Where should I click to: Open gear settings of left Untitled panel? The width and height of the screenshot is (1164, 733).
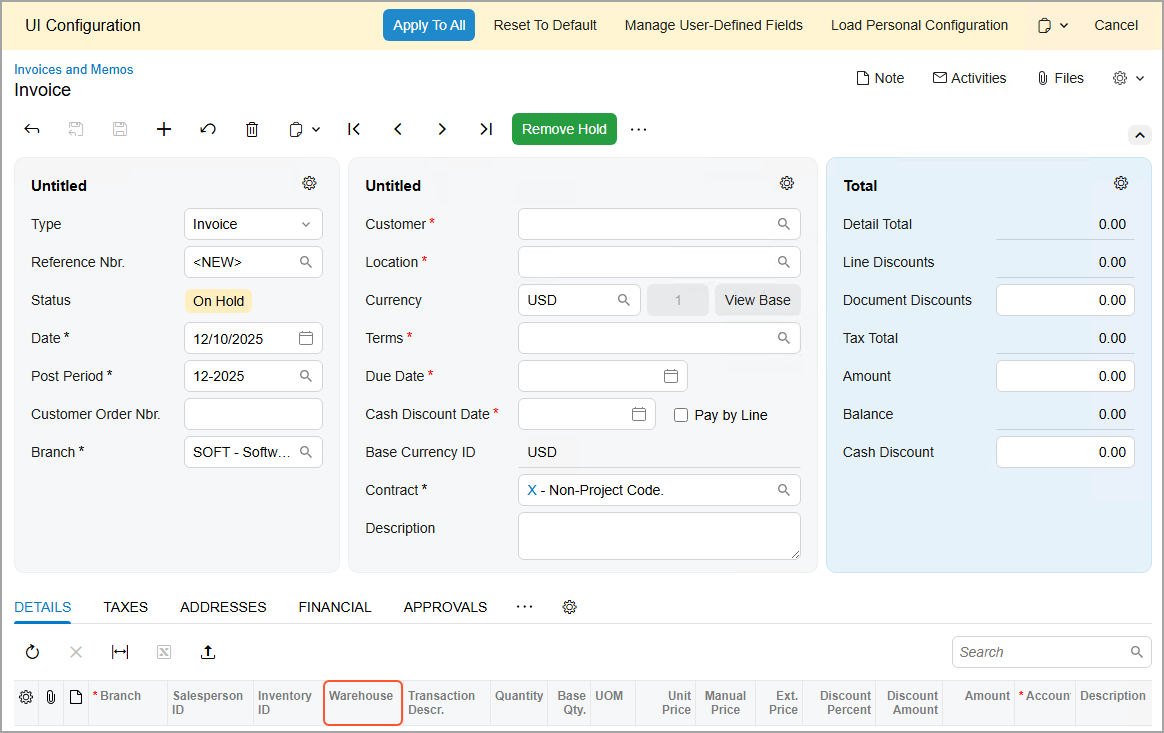tap(310, 183)
